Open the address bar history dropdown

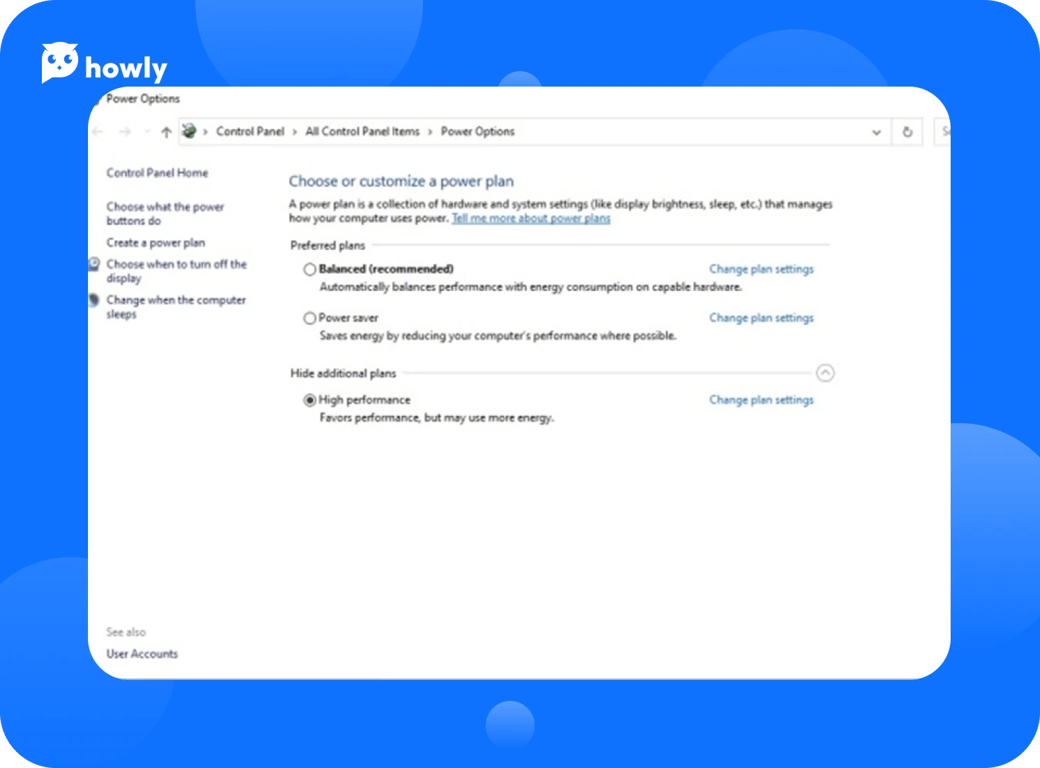876,132
